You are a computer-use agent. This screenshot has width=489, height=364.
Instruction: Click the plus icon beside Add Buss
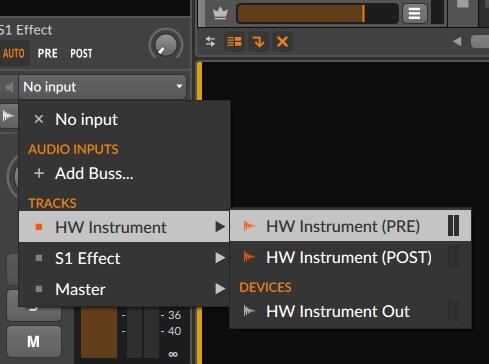39,173
